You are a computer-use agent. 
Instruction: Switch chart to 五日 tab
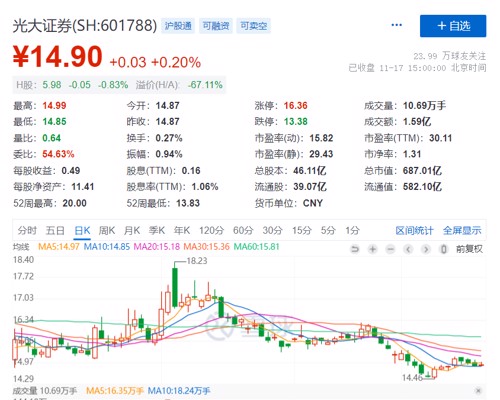coord(55,230)
